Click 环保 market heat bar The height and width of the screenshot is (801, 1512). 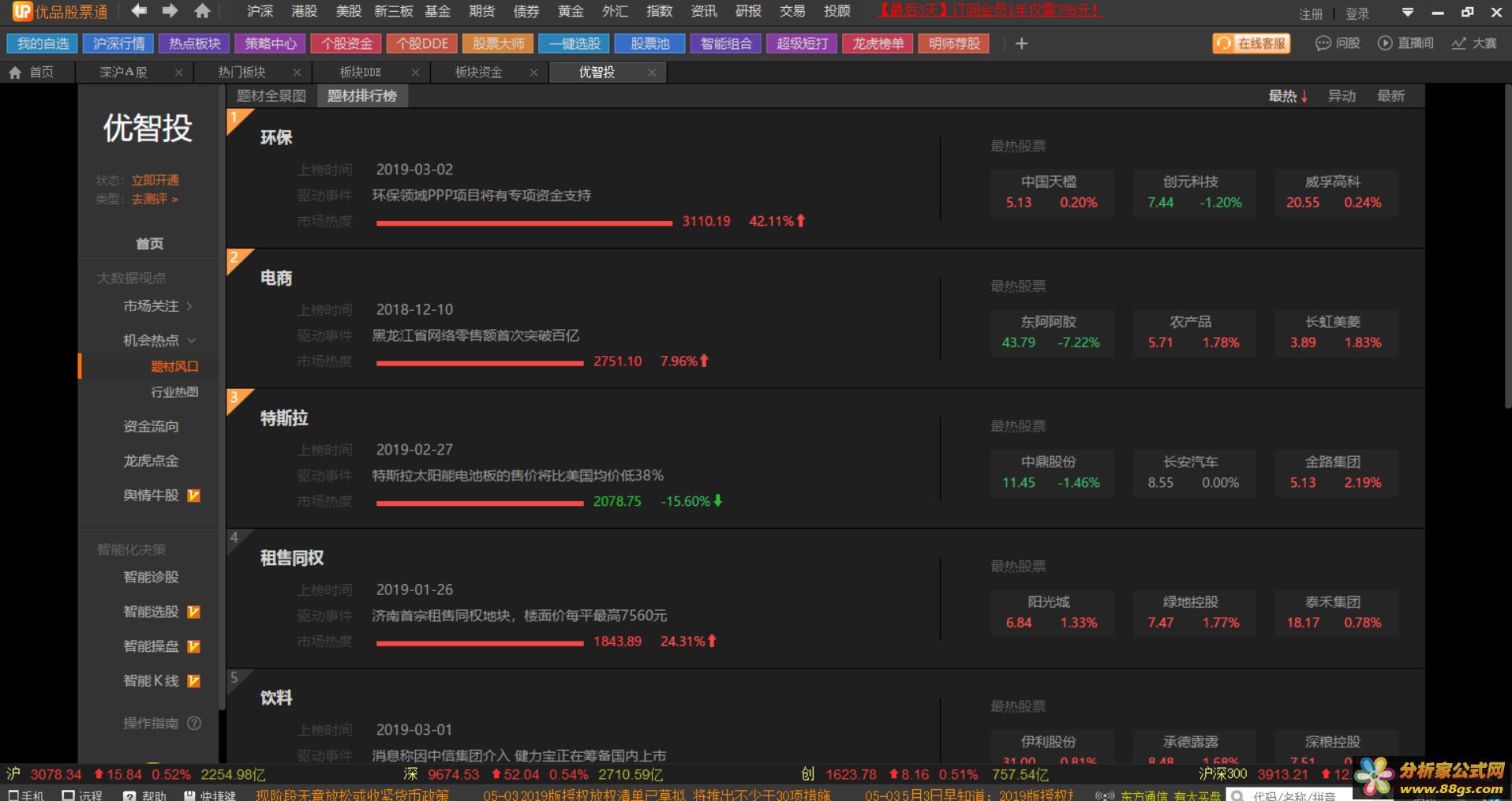[x=524, y=223]
